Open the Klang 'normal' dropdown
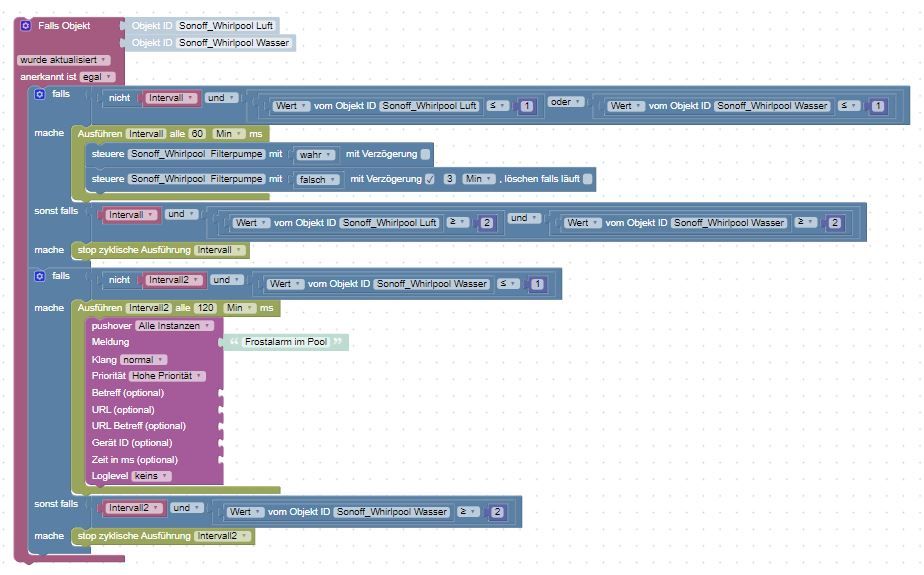Viewport: 924px width, 575px height. click(144, 360)
